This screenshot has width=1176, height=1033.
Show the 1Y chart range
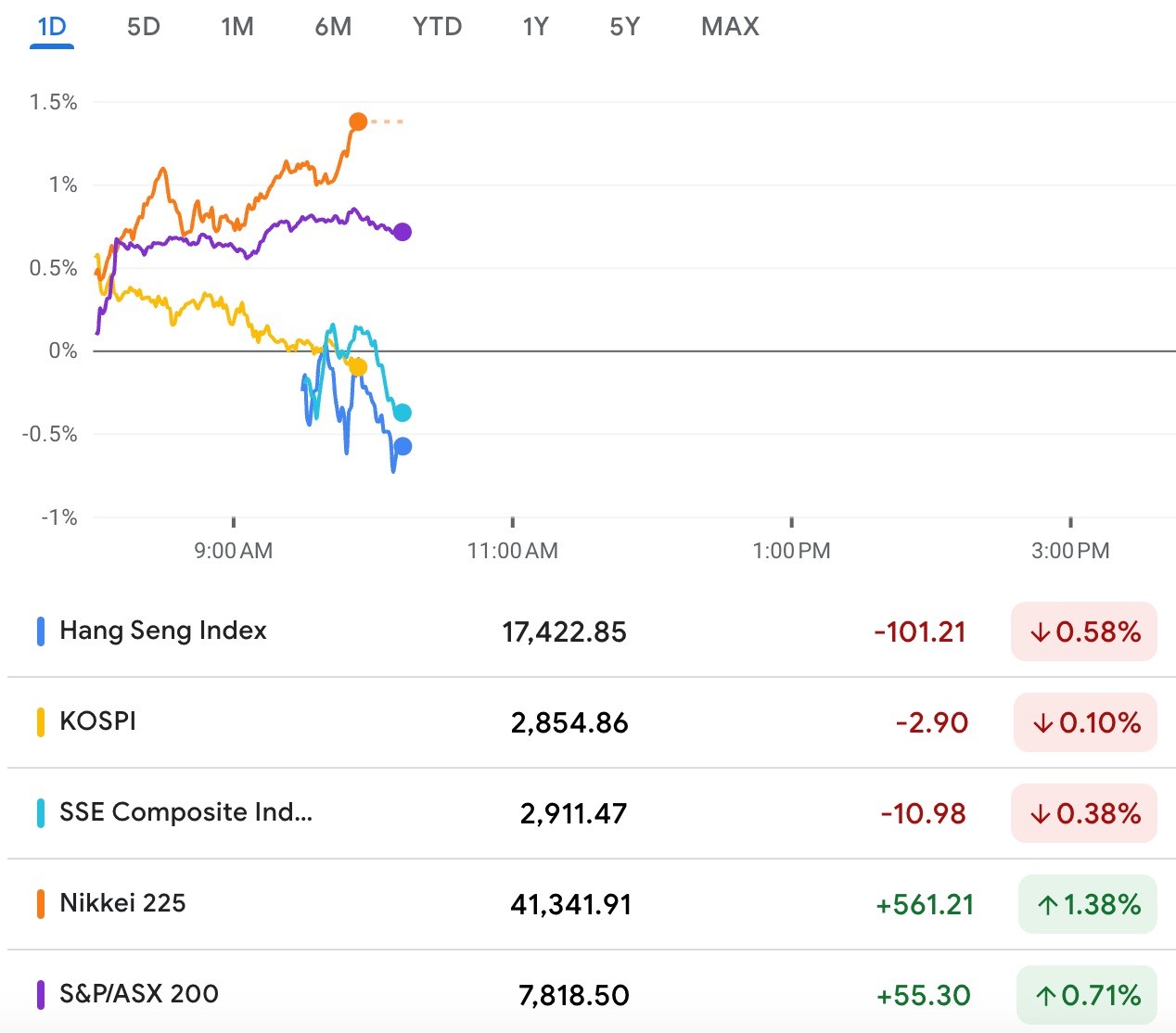tap(535, 27)
